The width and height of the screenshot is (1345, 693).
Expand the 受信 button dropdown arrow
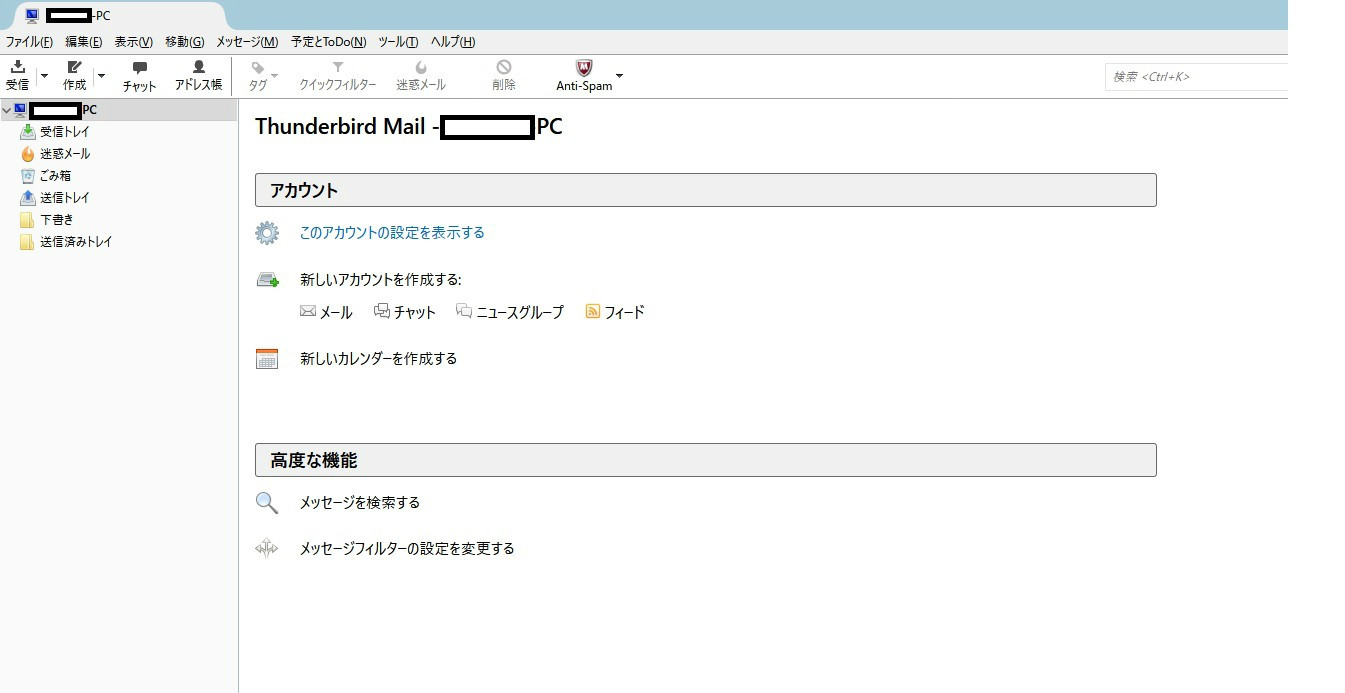pyautogui.click(x=44, y=76)
